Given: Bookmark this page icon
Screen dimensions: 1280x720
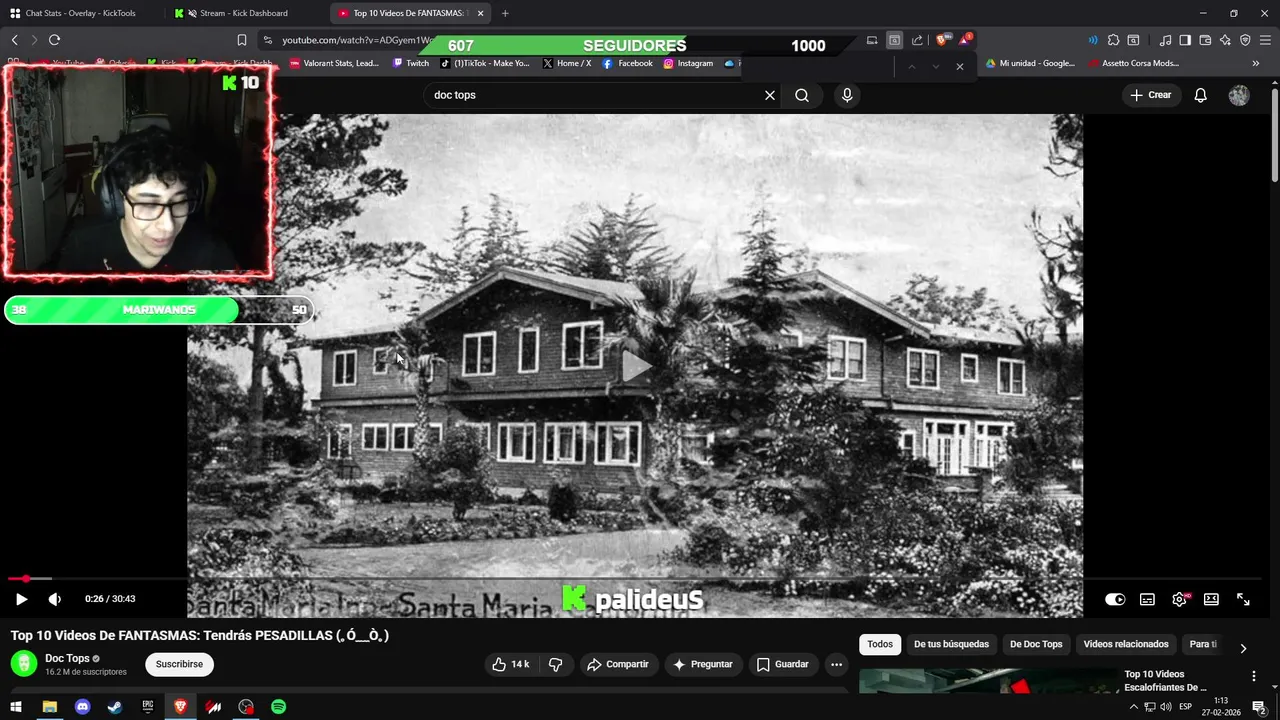Looking at the screenshot, I should [x=241, y=40].
